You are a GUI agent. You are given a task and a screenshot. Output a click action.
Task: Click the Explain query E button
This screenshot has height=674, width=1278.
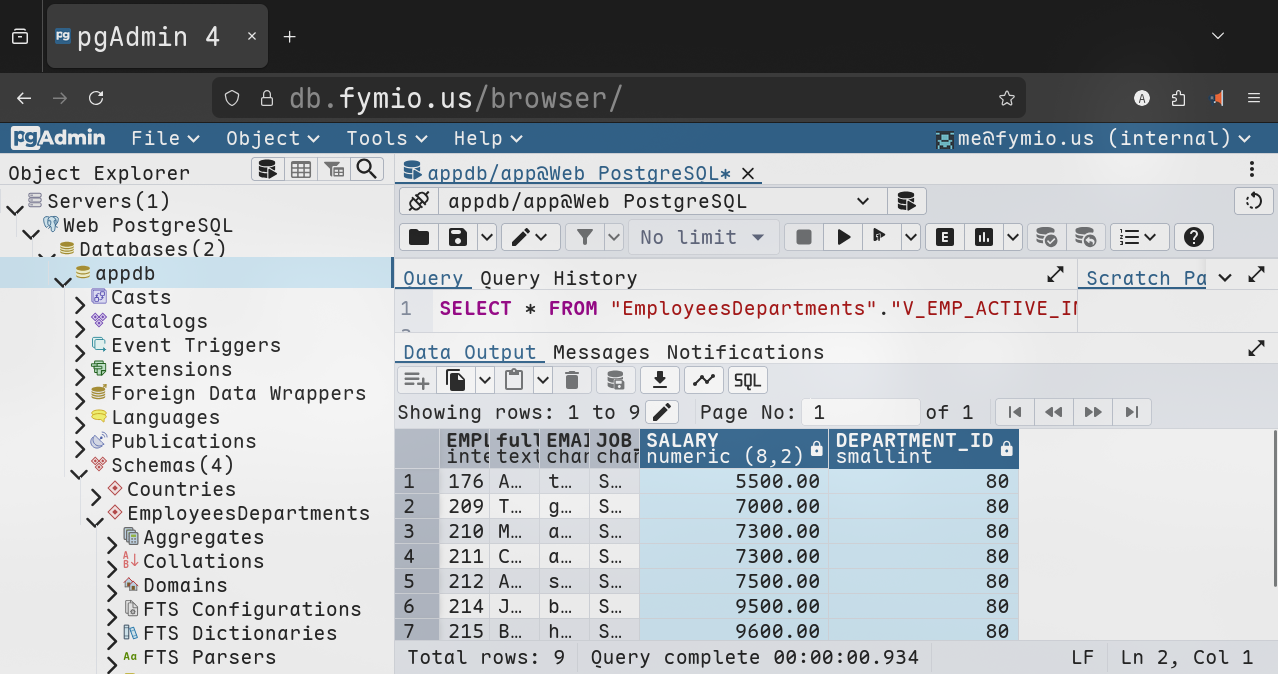pos(944,237)
